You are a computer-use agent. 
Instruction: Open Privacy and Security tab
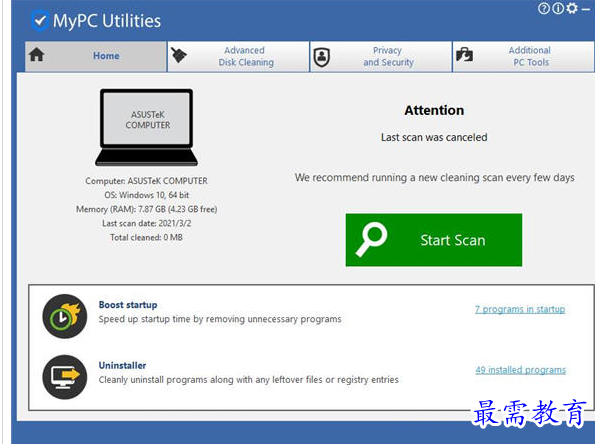pos(381,56)
